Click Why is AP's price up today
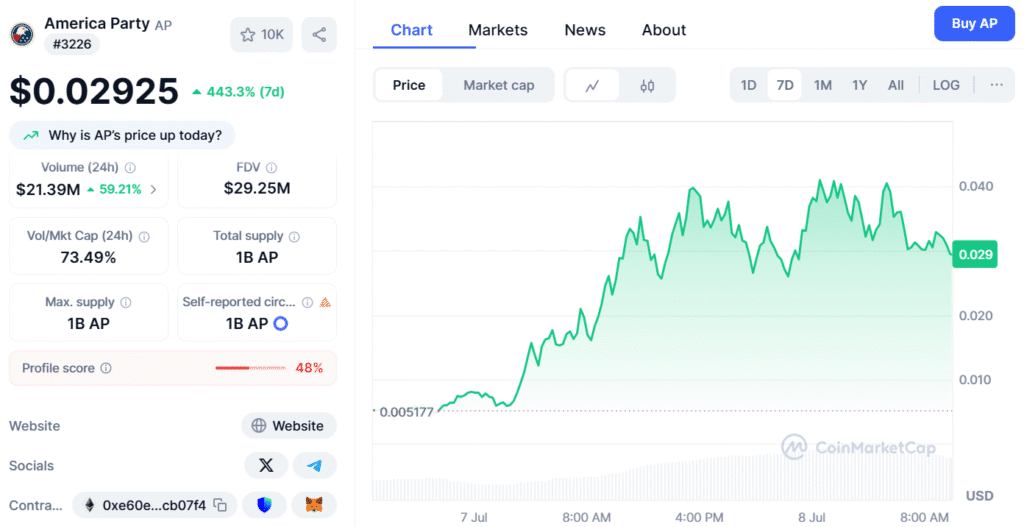This screenshot has height=527, width=1024. click(122, 136)
